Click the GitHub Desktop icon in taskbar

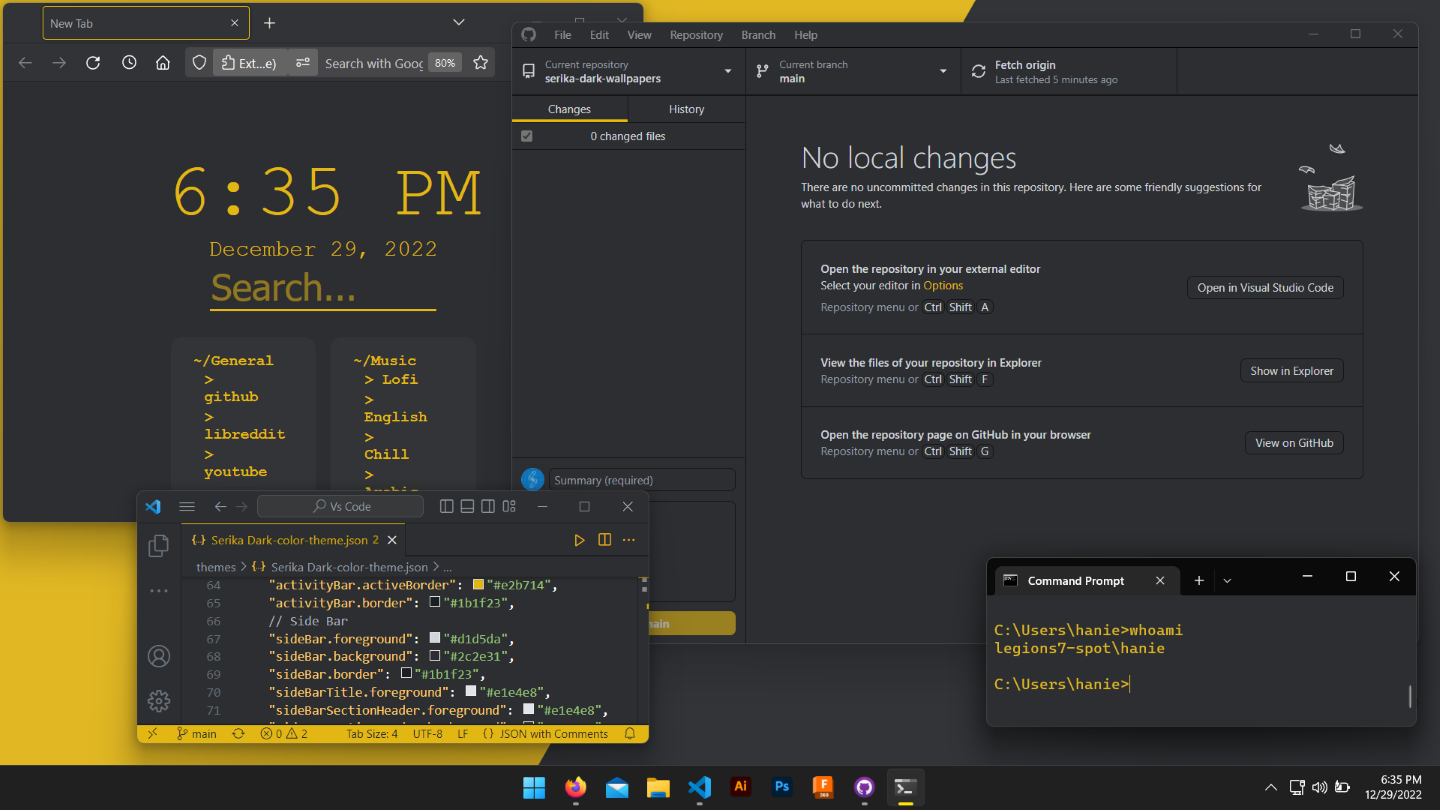[x=864, y=787]
